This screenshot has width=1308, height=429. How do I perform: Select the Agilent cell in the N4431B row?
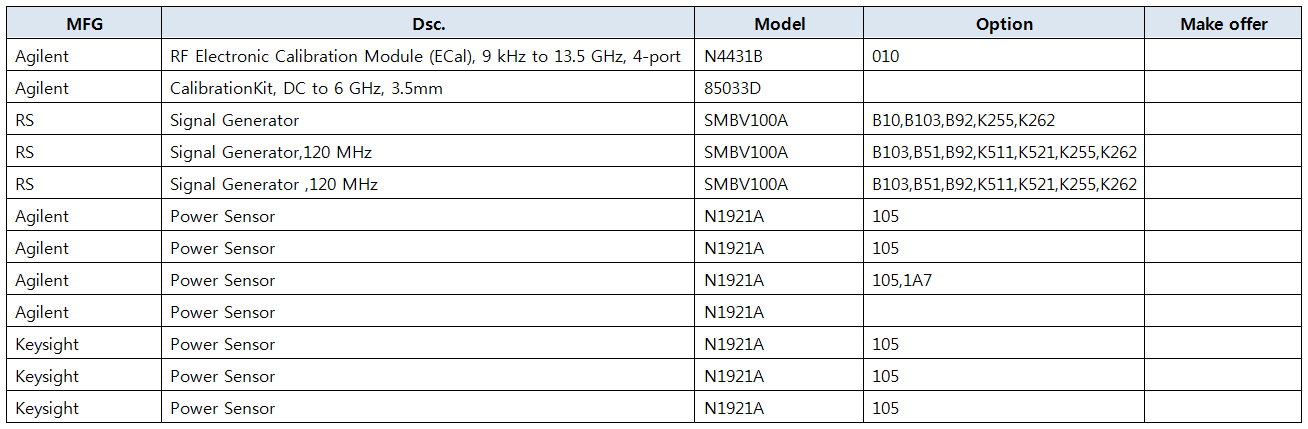click(42, 56)
